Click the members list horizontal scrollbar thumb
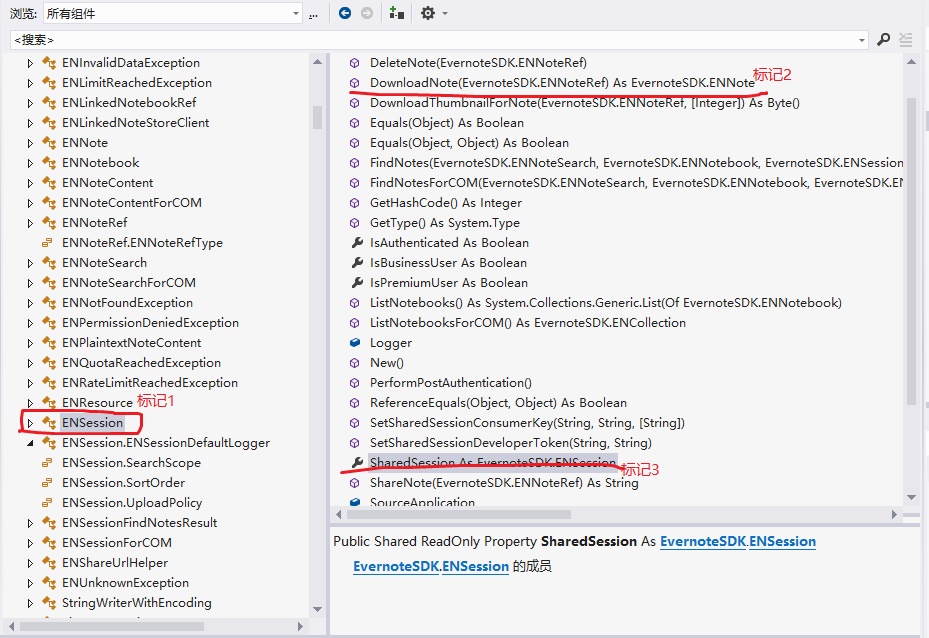Image resolution: width=929 pixels, height=638 pixels. pos(459,514)
